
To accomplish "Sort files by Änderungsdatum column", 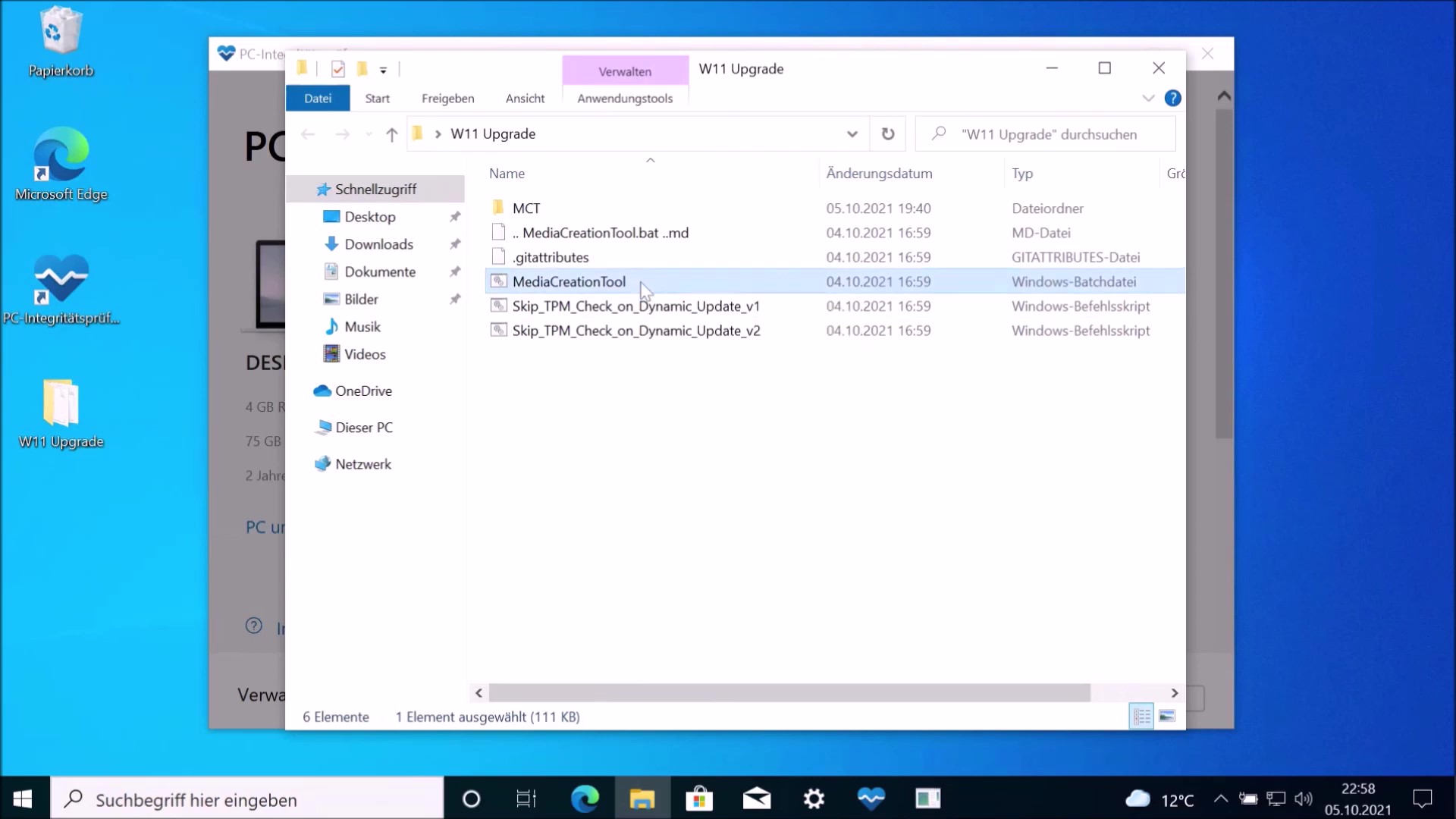I will [879, 174].
